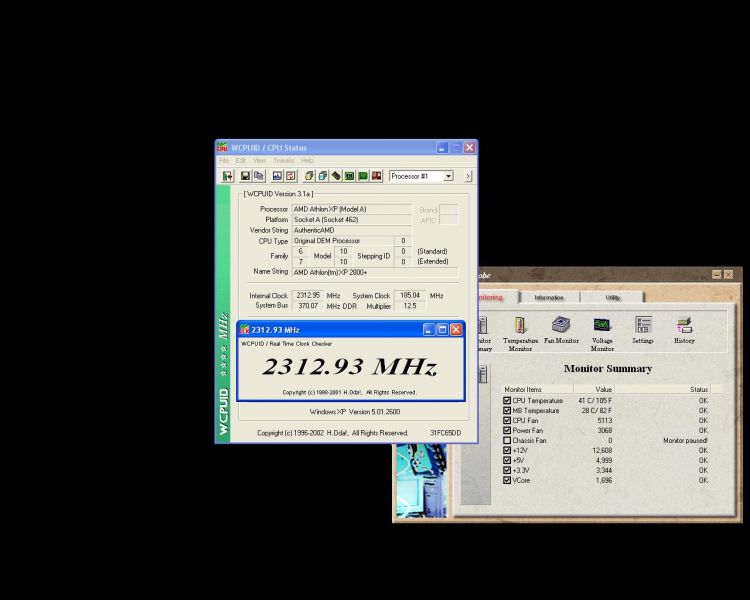Click the System Clock value 185.04

(410, 296)
